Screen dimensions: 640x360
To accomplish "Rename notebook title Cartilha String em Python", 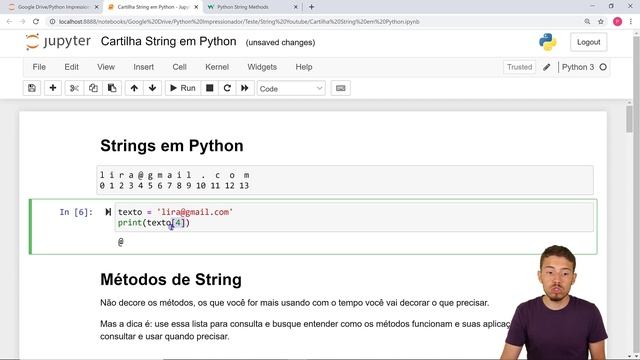I will [168, 42].
